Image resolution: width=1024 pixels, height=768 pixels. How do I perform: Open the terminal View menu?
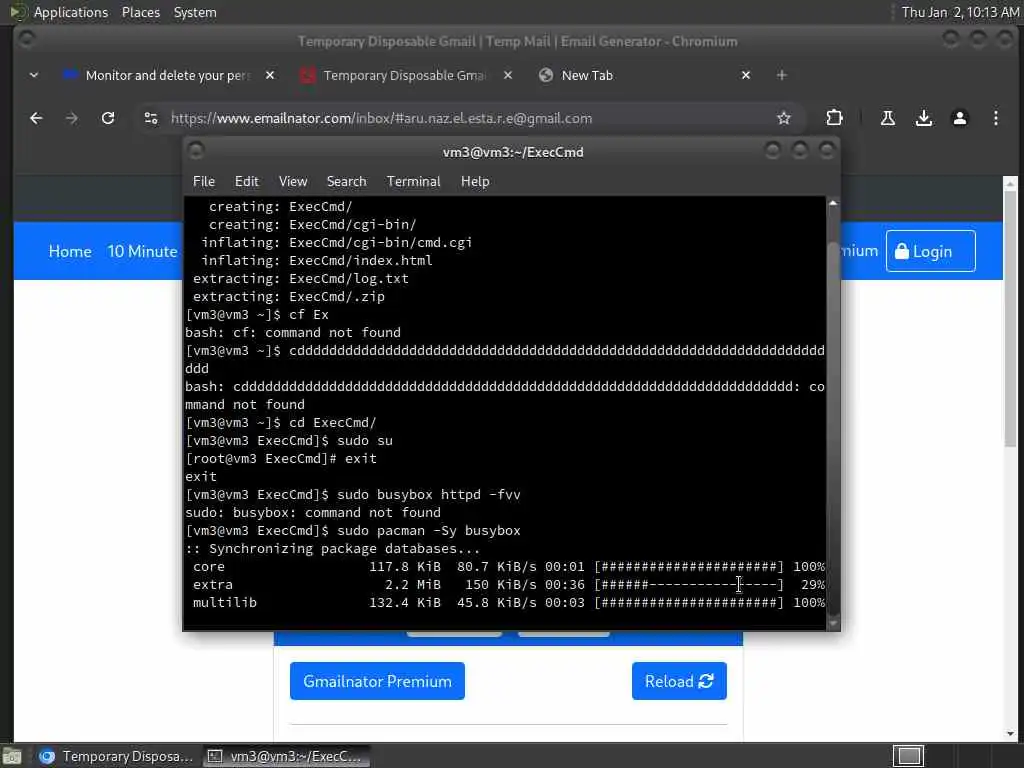(x=293, y=182)
